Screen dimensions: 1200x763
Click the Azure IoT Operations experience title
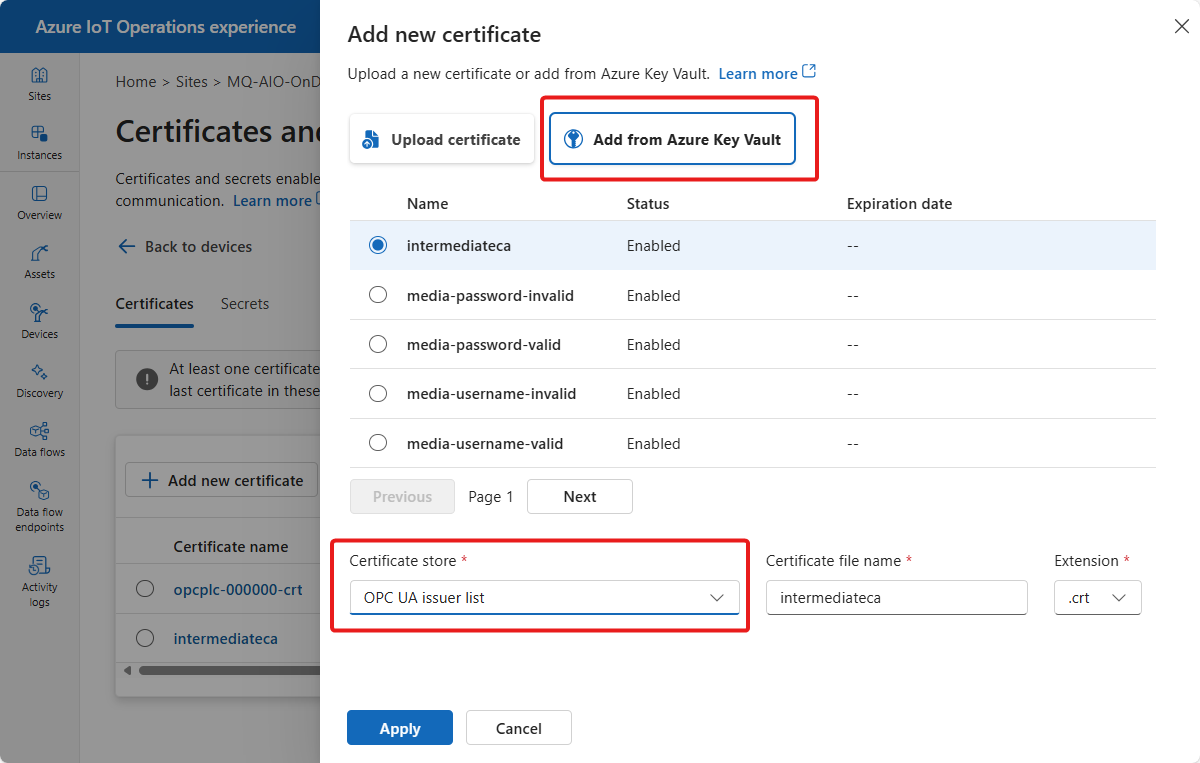(166, 27)
